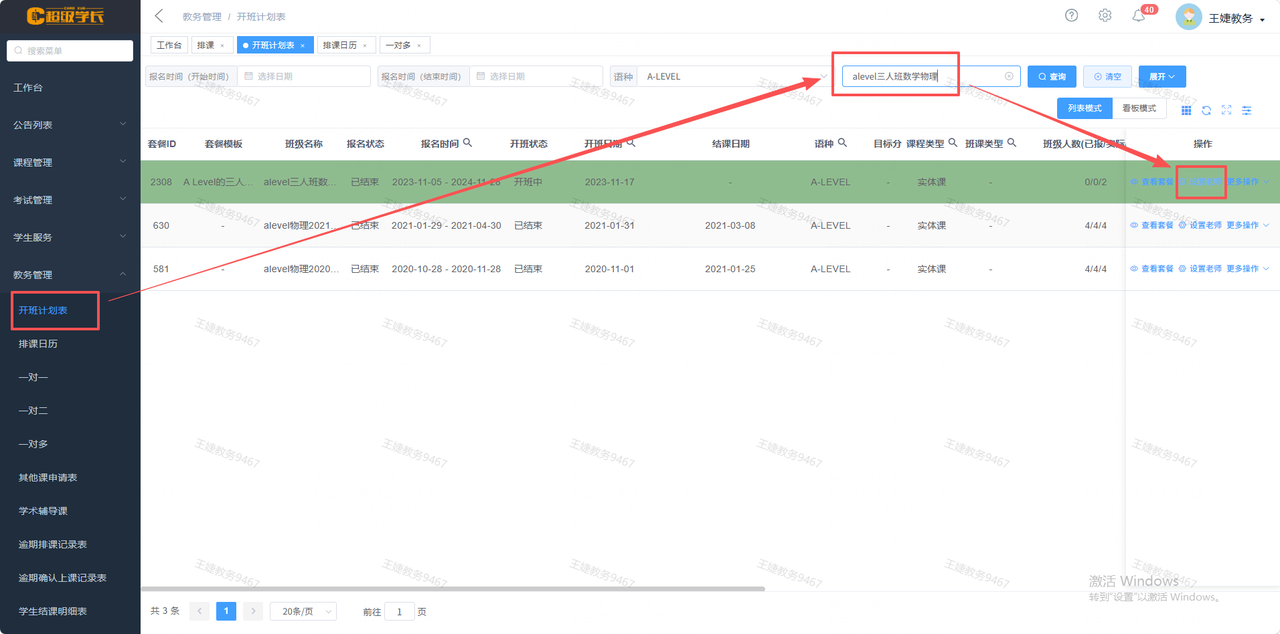The image size is (1280, 634).
Task: Open the 语种 A-LEVEL dropdown
Action: point(733,76)
